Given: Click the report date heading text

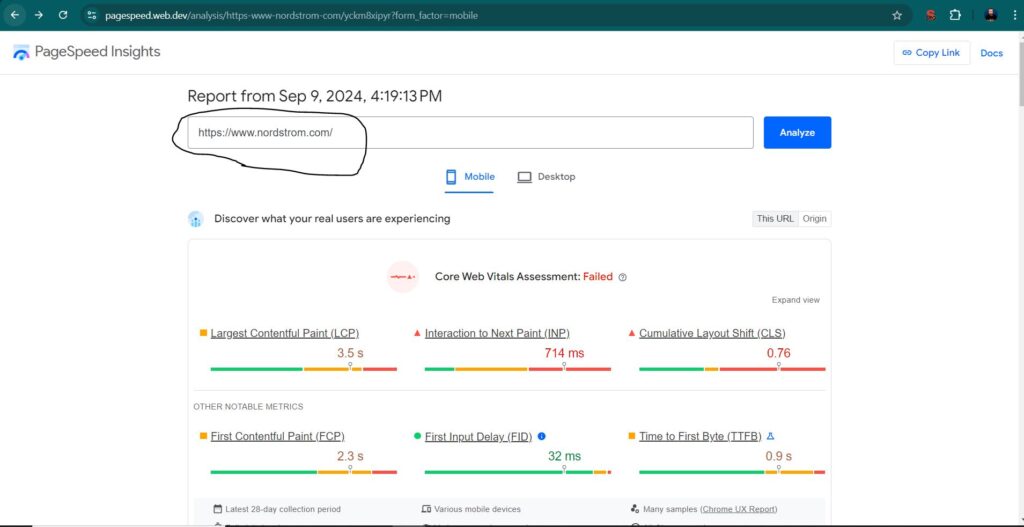Looking at the screenshot, I should (315, 97).
